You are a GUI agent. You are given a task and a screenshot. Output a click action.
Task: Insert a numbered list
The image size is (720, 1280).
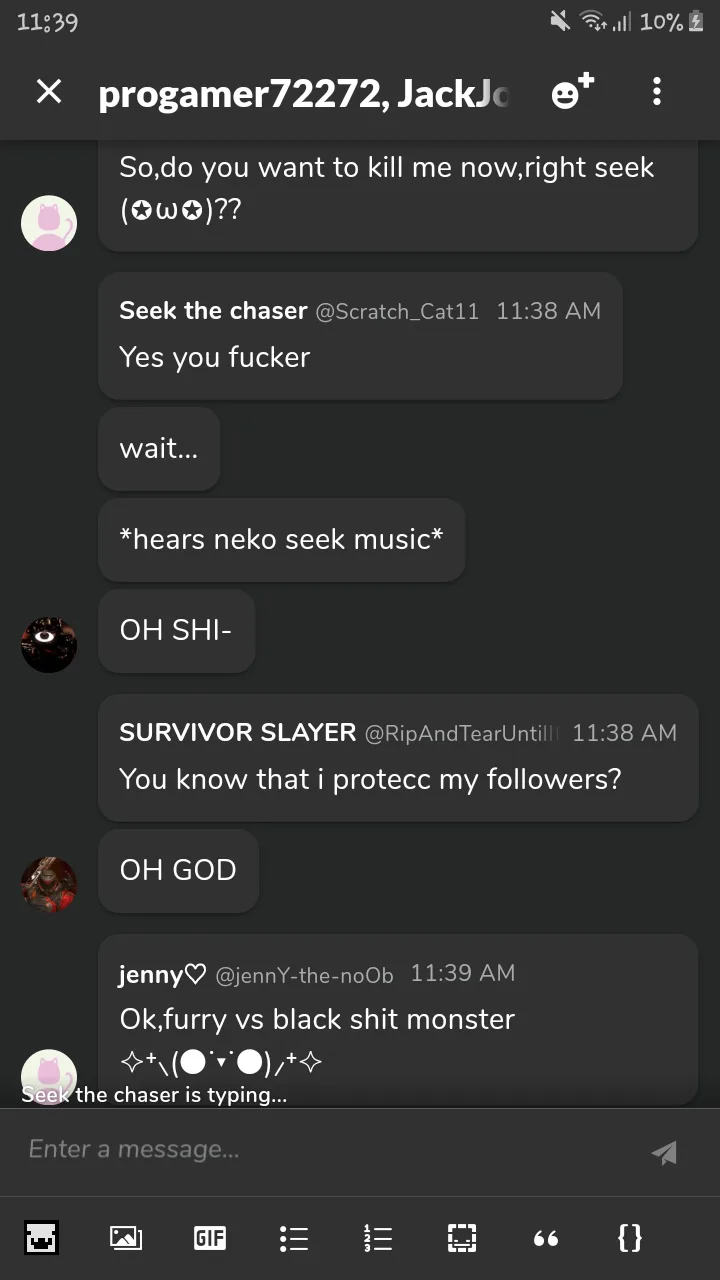(377, 1238)
